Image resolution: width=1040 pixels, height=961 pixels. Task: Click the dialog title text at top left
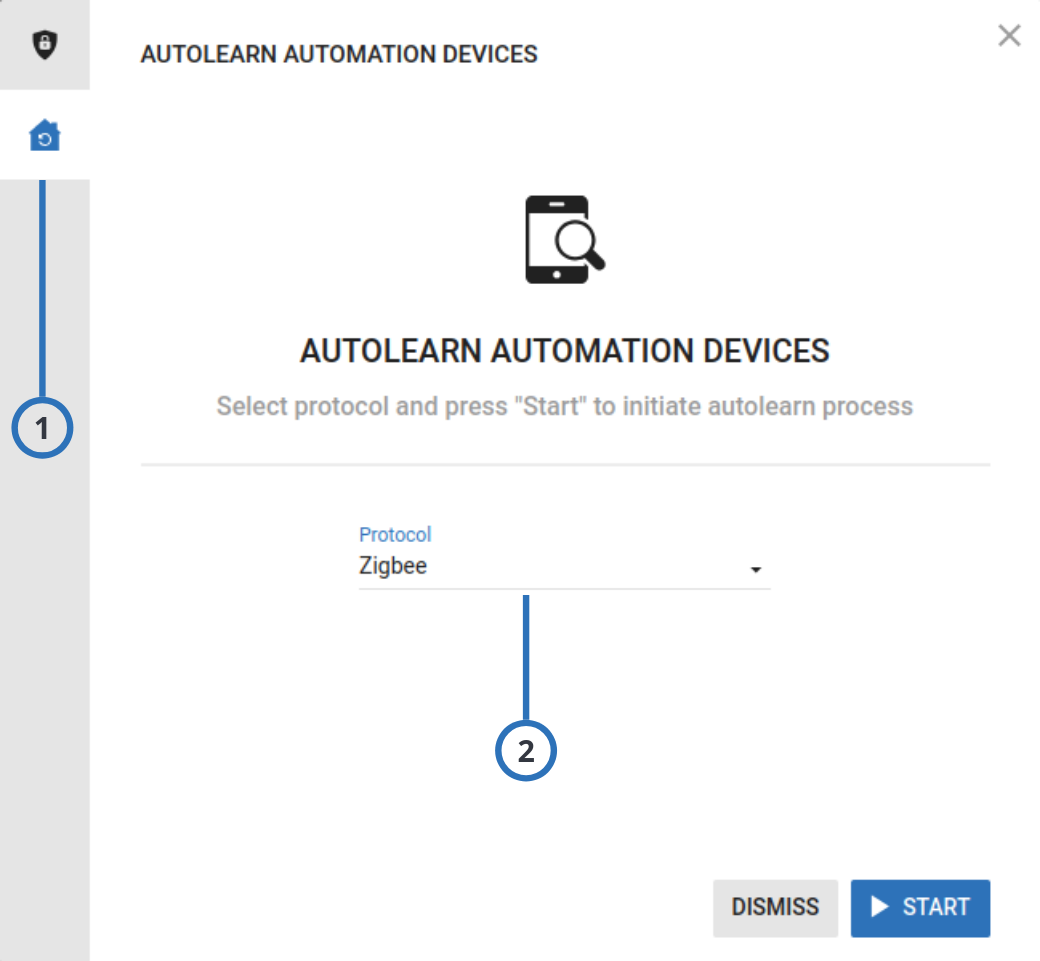(x=340, y=54)
